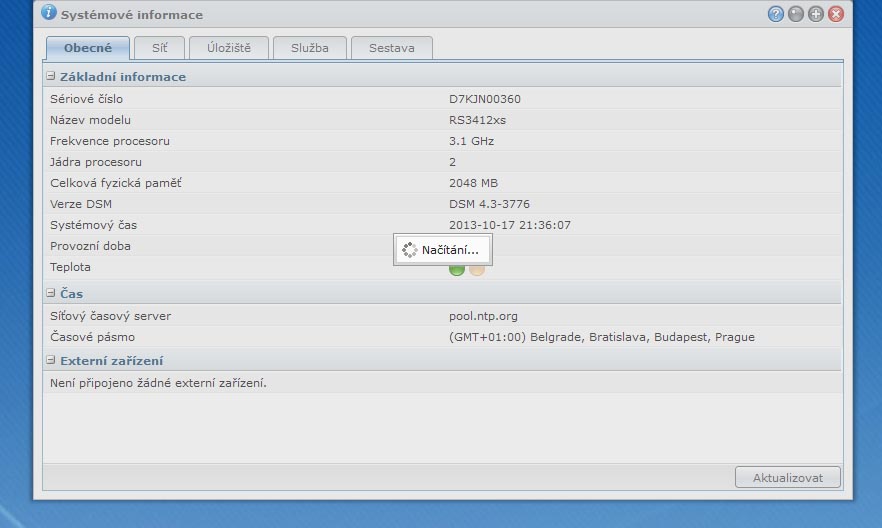Viewport: 882px width, 528px height.
Task: Maximize window with the plus icon
Action: [x=816, y=14]
